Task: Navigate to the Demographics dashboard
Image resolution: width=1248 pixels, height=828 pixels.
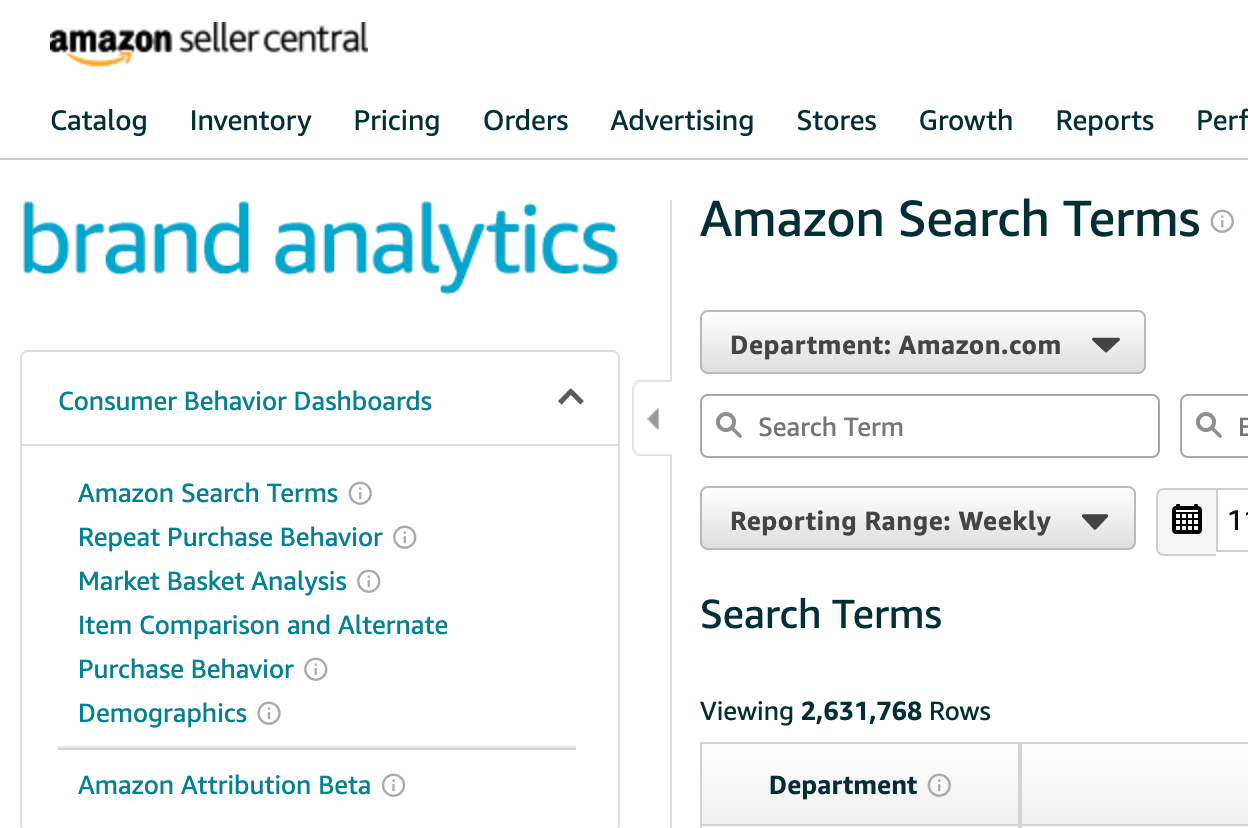Action: click(162, 713)
